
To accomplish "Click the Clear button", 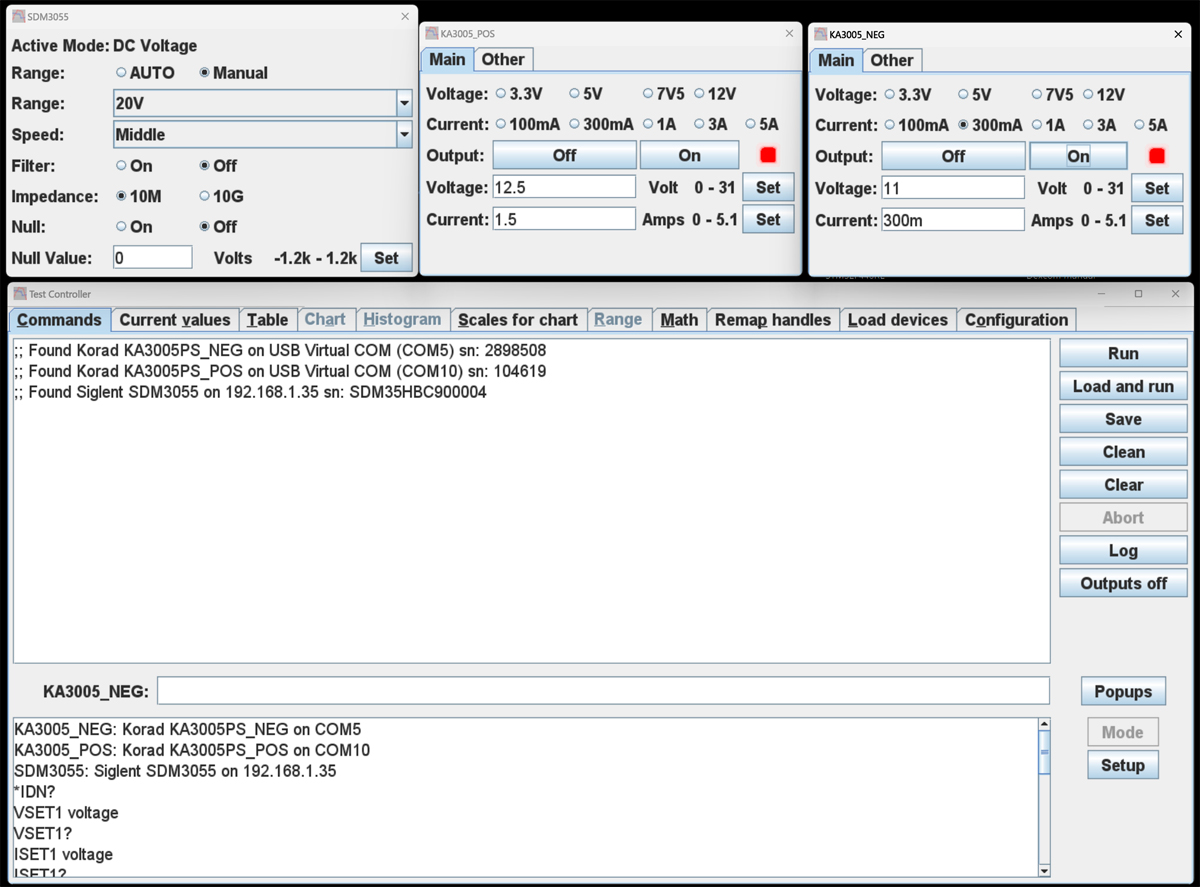I will pyautogui.click(x=1123, y=485).
